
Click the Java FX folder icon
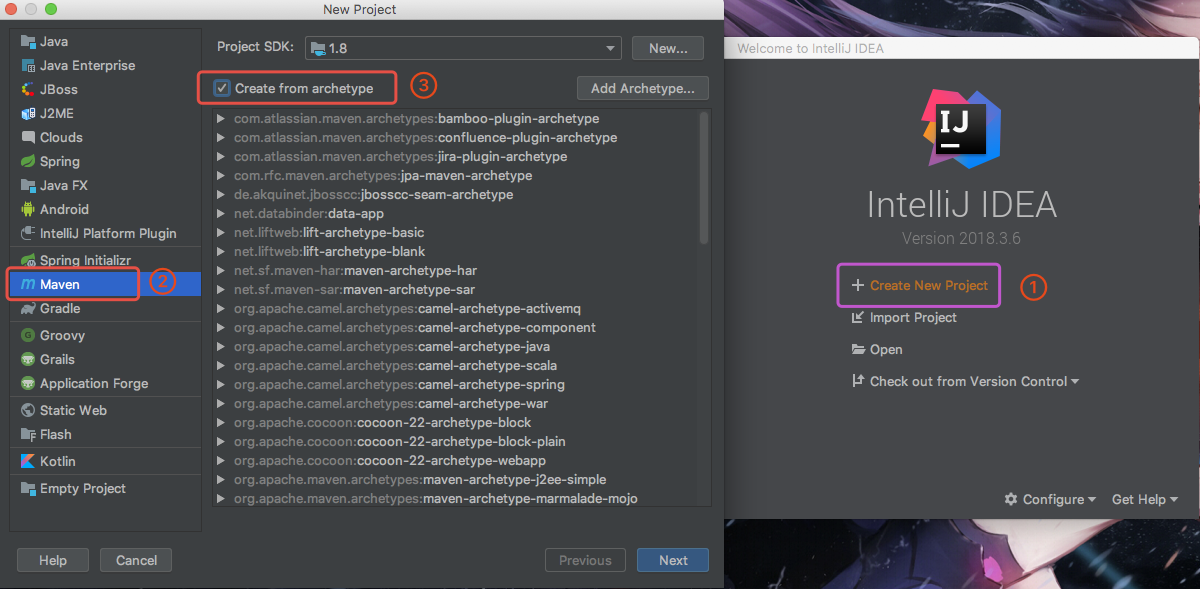tap(28, 186)
